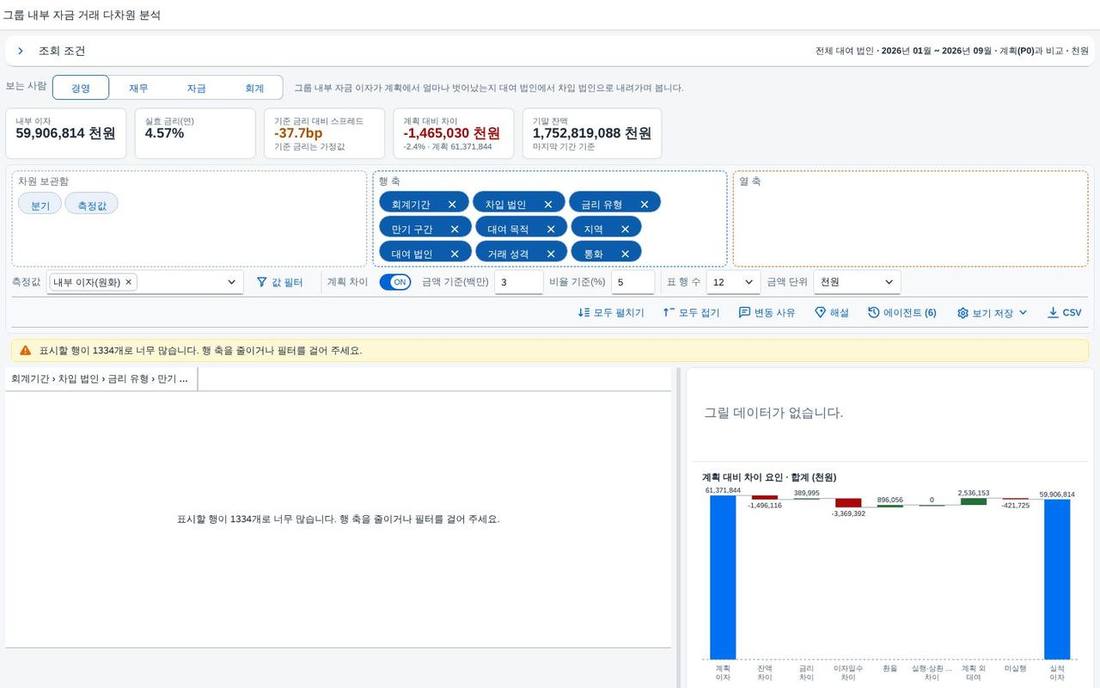Remove 회계기간 from the row axis

(x=452, y=204)
